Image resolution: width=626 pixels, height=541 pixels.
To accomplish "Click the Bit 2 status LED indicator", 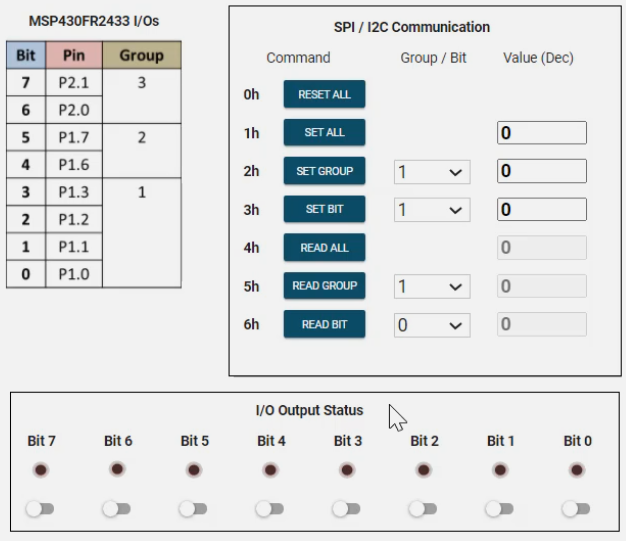I will (424, 469).
